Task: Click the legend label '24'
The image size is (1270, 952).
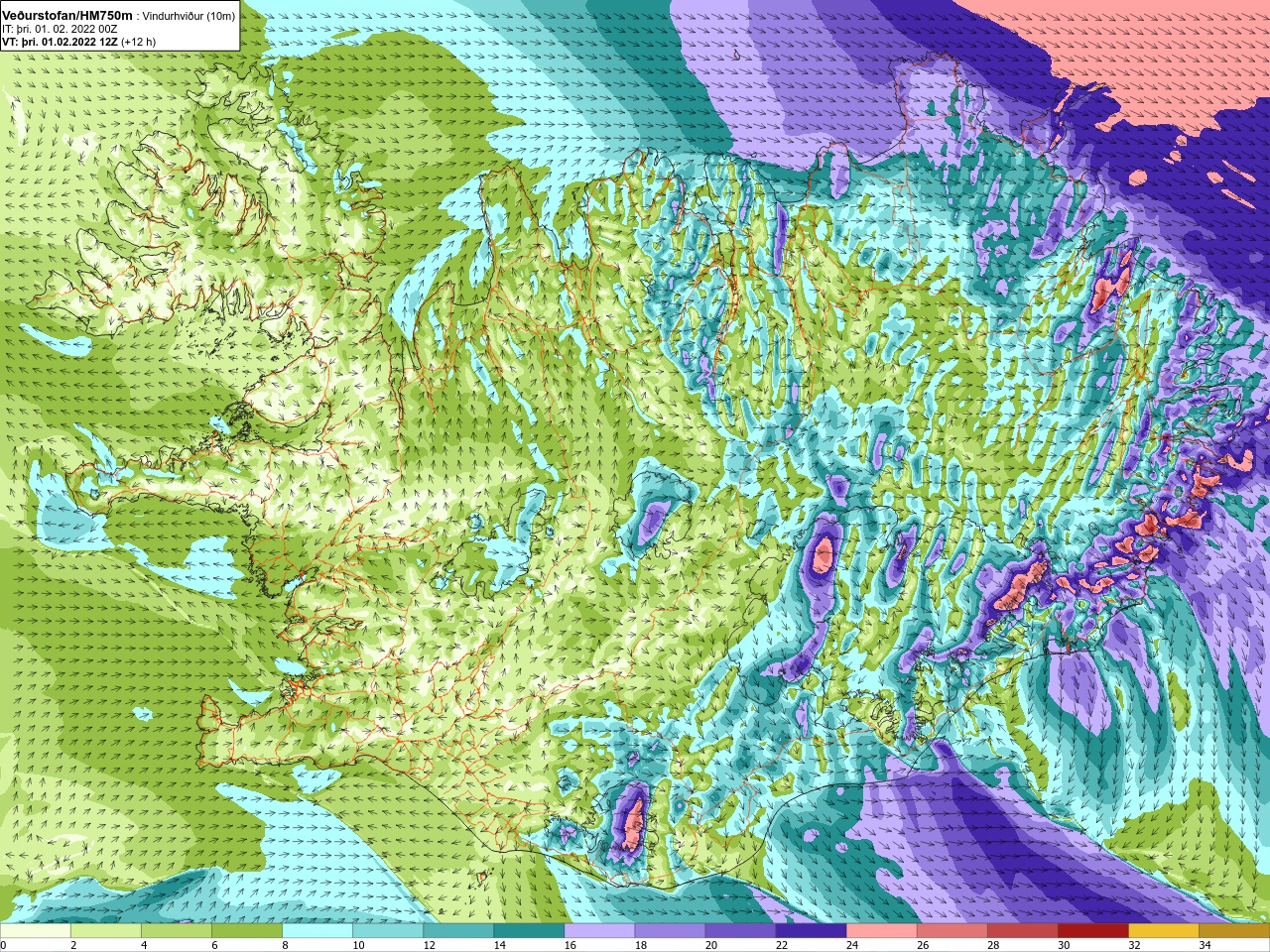Action: click(851, 945)
